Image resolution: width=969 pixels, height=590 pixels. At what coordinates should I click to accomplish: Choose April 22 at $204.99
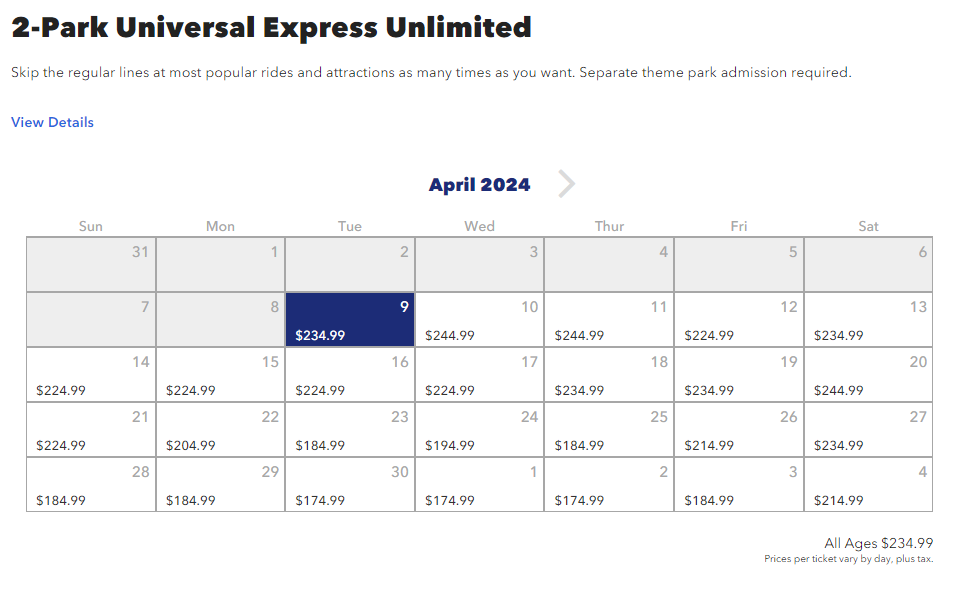(220, 430)
